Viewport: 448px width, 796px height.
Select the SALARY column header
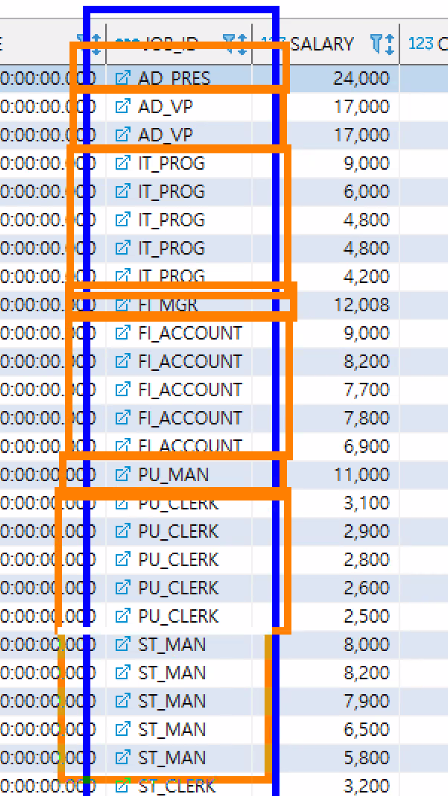(x=326, y=44)
